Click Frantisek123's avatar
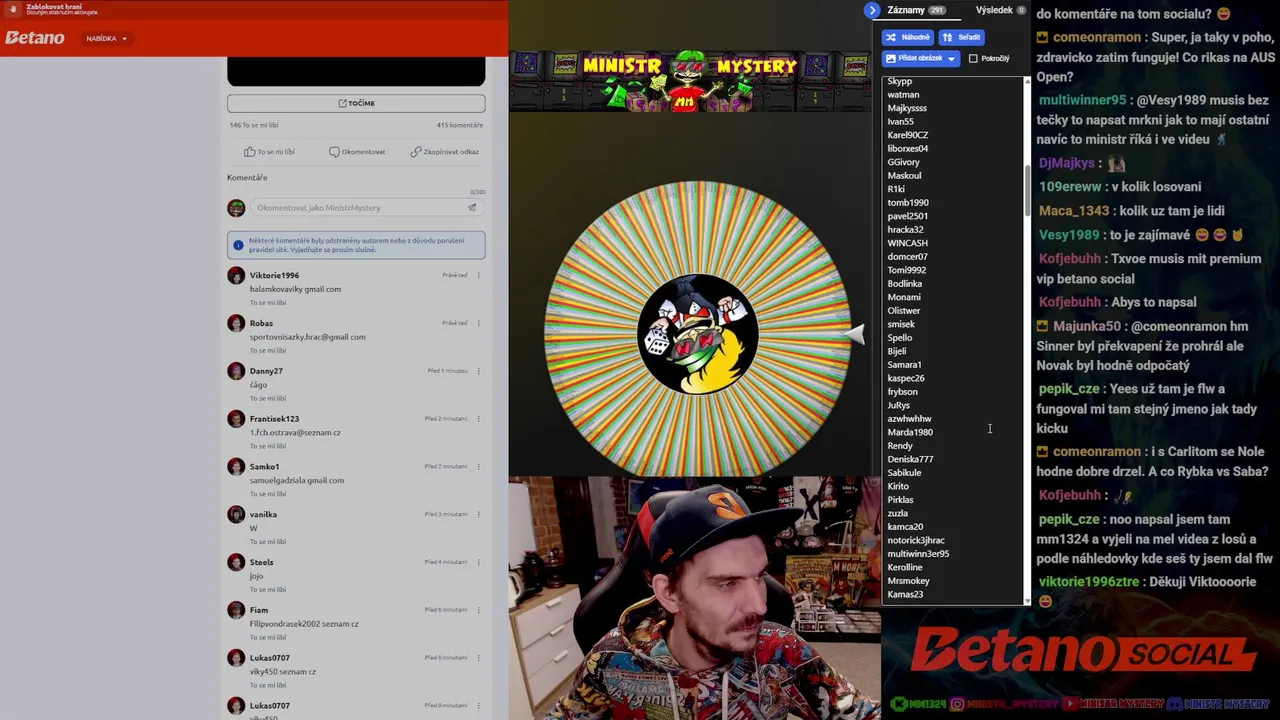Image resolution: width=1280 pixels, height=720 pixels. [236, 419]
